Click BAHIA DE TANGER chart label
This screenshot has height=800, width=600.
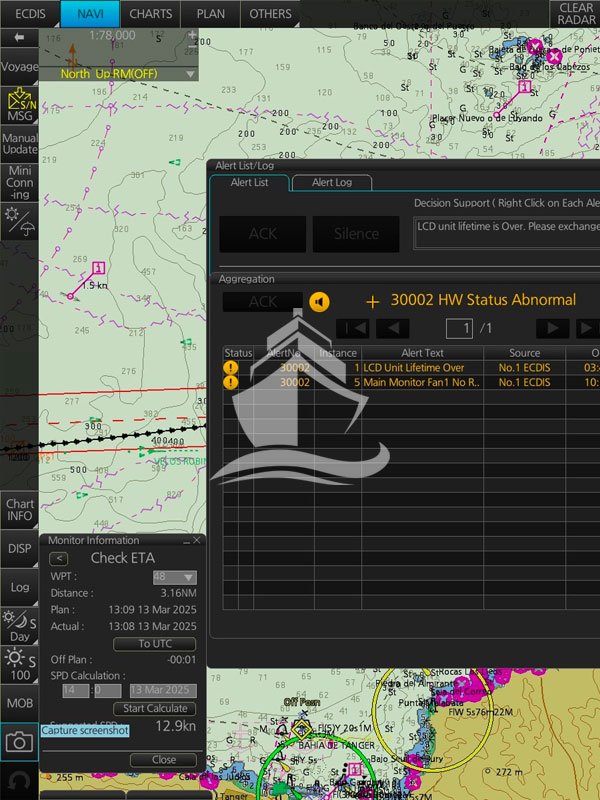pyautogui.click(x=337, y=745)
